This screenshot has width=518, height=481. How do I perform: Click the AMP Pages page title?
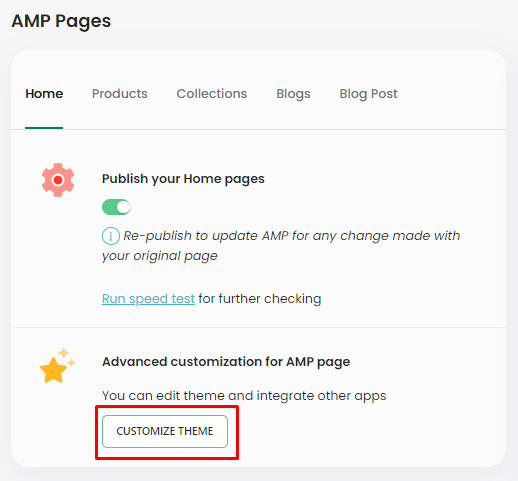pos(61,21)
